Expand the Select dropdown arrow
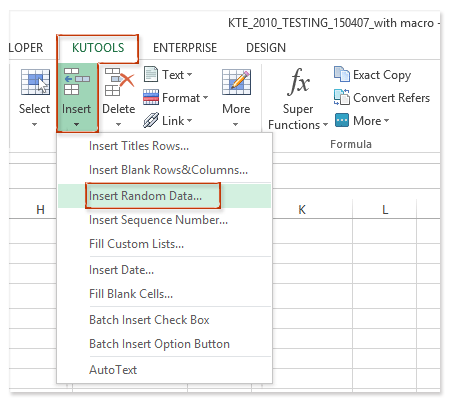451x403 pixels. 34,125
